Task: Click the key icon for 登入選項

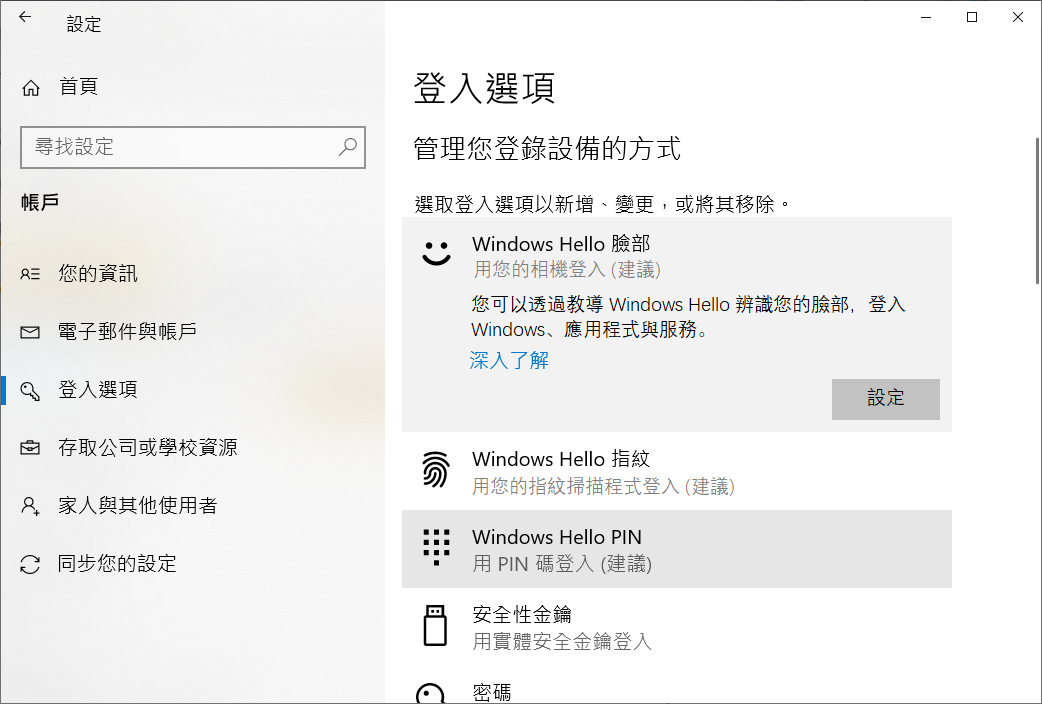Action: [30, 390]
